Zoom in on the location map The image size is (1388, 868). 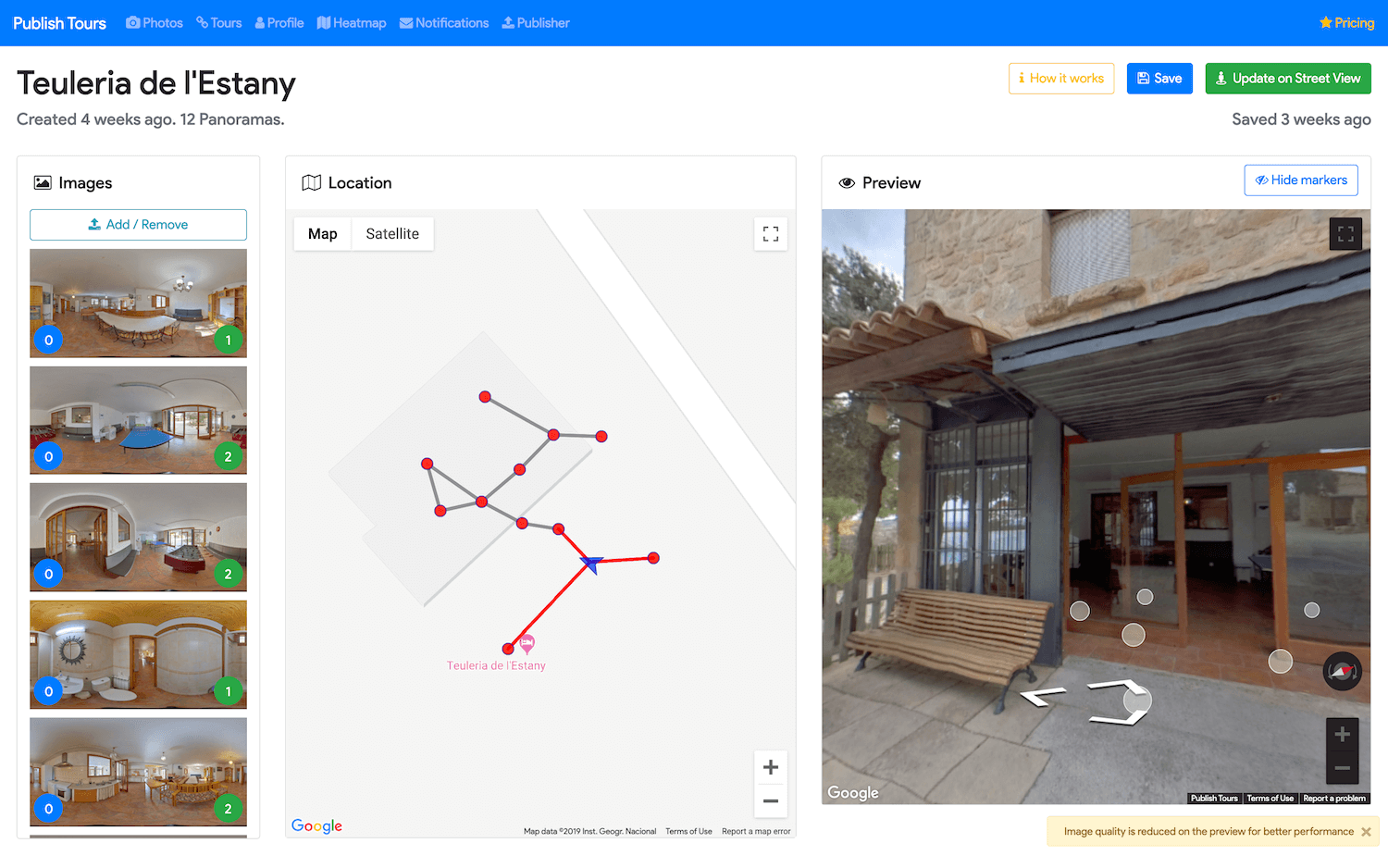770,767
